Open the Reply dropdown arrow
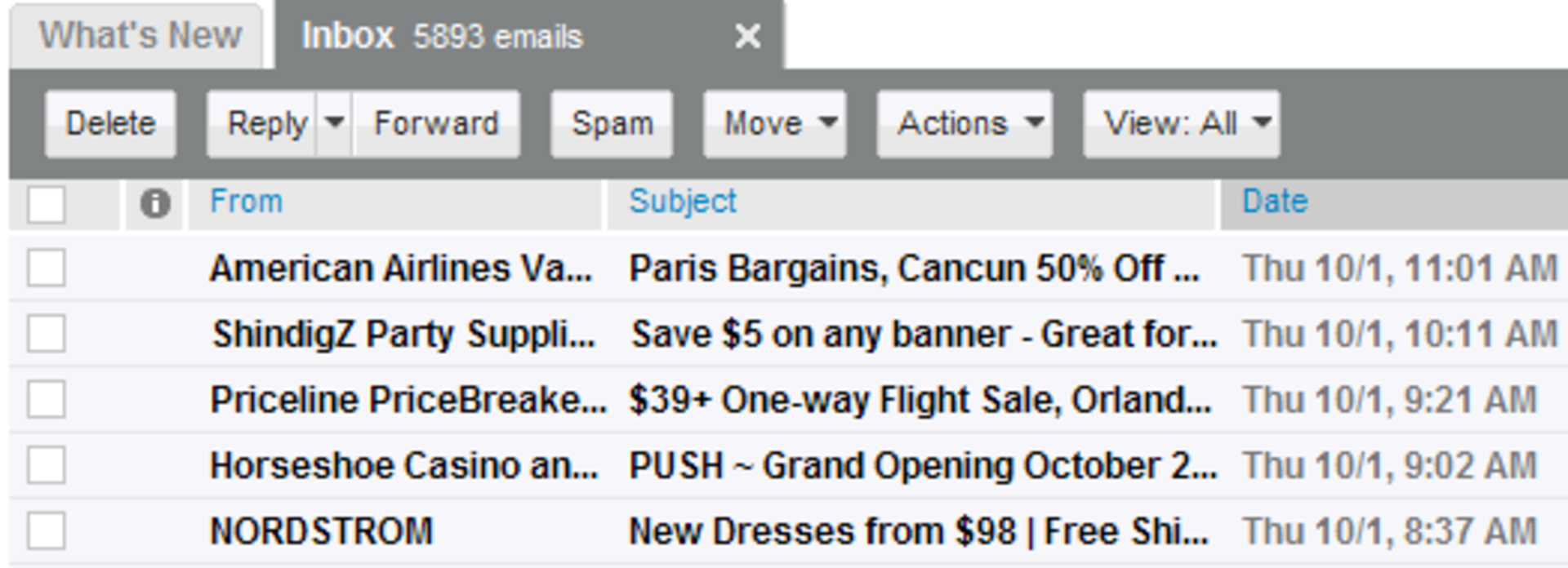The image size is (1568, 568). click(x=333, y=123)
